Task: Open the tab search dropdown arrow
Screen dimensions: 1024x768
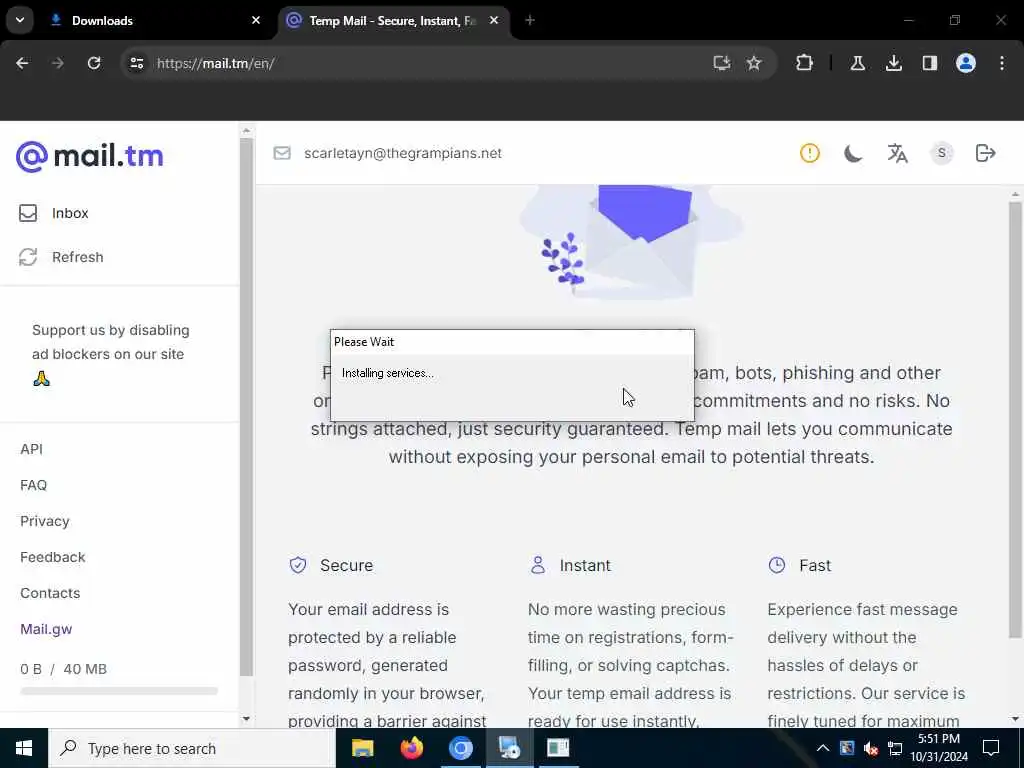Action: click(x=20, y=20)
